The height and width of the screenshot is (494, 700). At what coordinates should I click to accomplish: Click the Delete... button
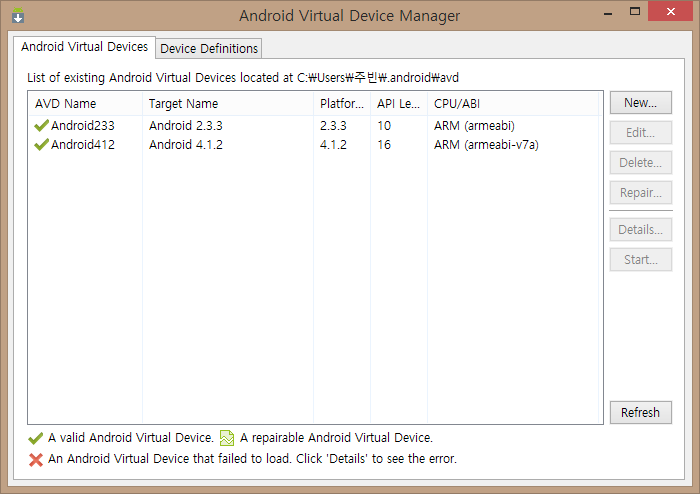pyautogui.click(x=641, y=162)
